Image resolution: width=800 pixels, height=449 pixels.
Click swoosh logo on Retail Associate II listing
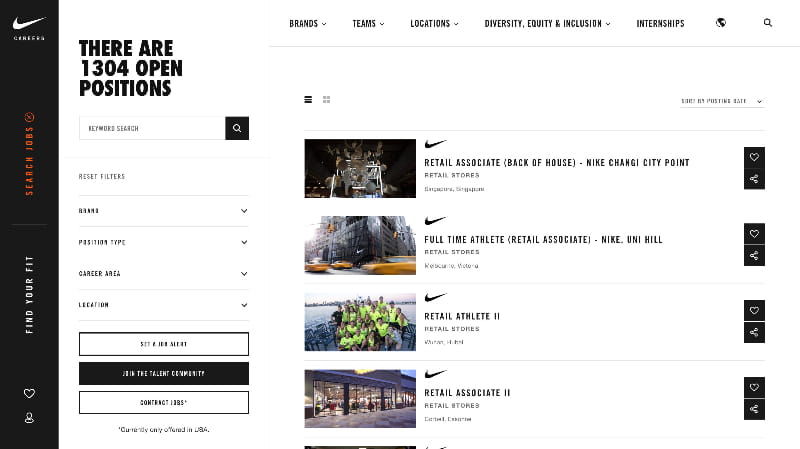435,374
